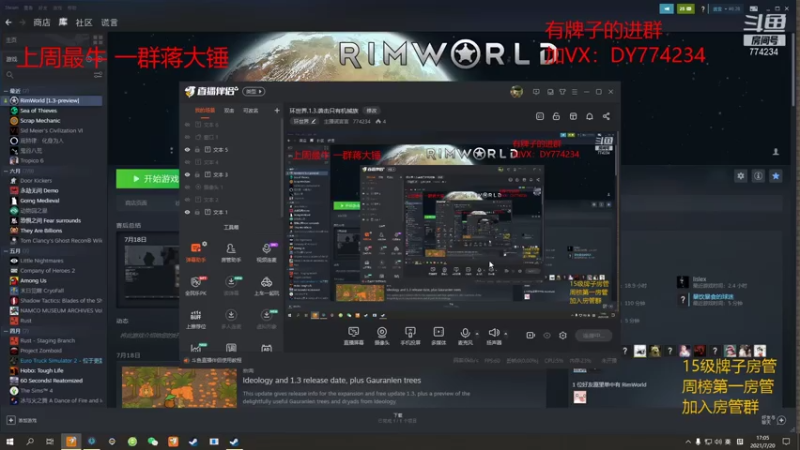The width and height of the screenshot is (800, 450).
Task: Toggle visibility of 文本 1 source
Action: coord(187,212)
